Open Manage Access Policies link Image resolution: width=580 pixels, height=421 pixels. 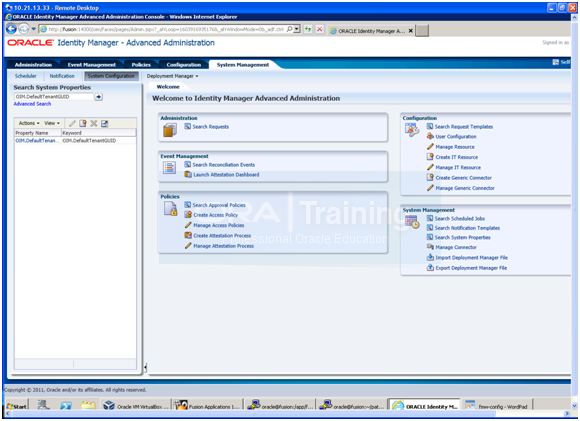pos(219,225)
